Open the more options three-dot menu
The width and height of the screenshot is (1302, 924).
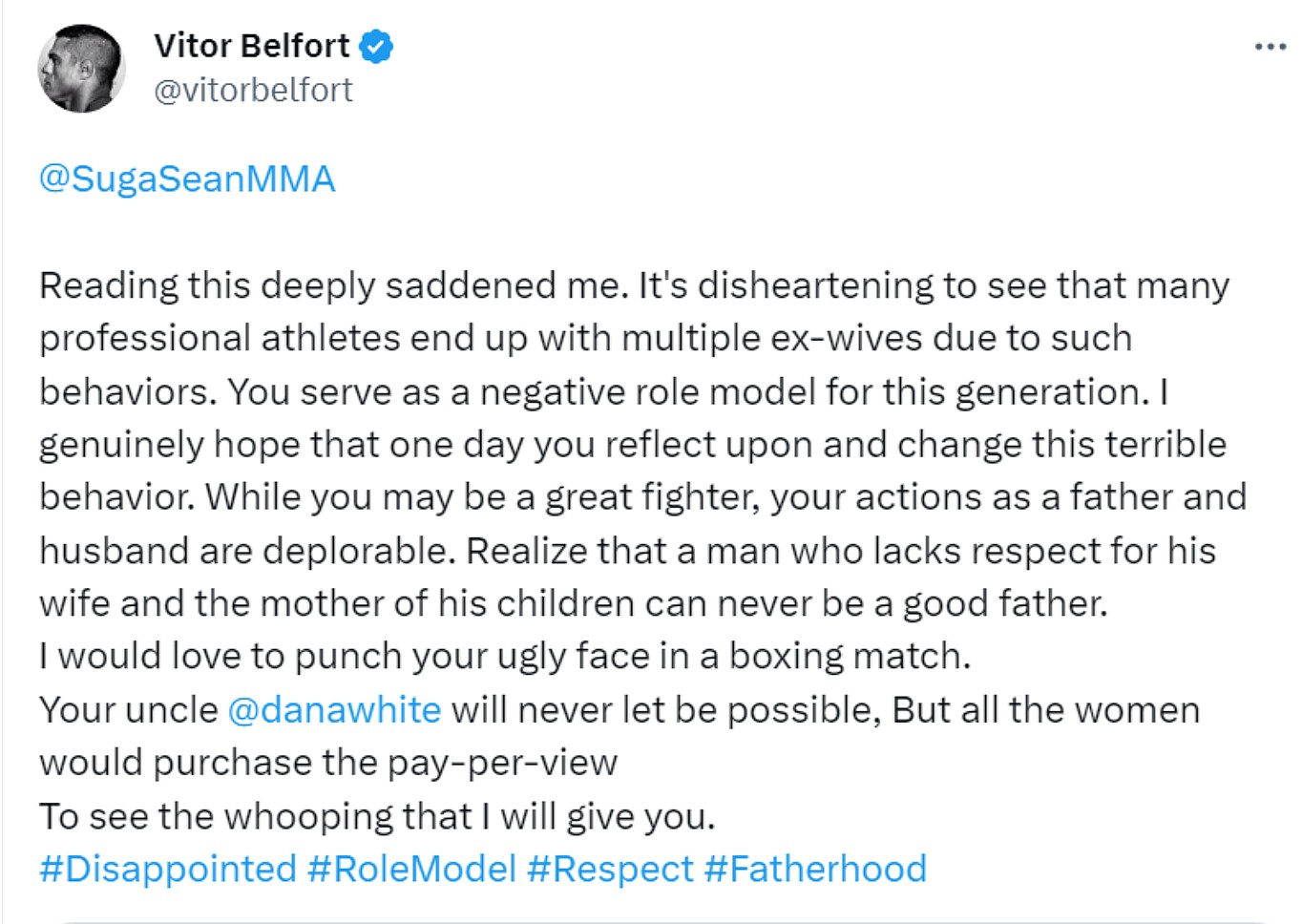[1270, 47]
